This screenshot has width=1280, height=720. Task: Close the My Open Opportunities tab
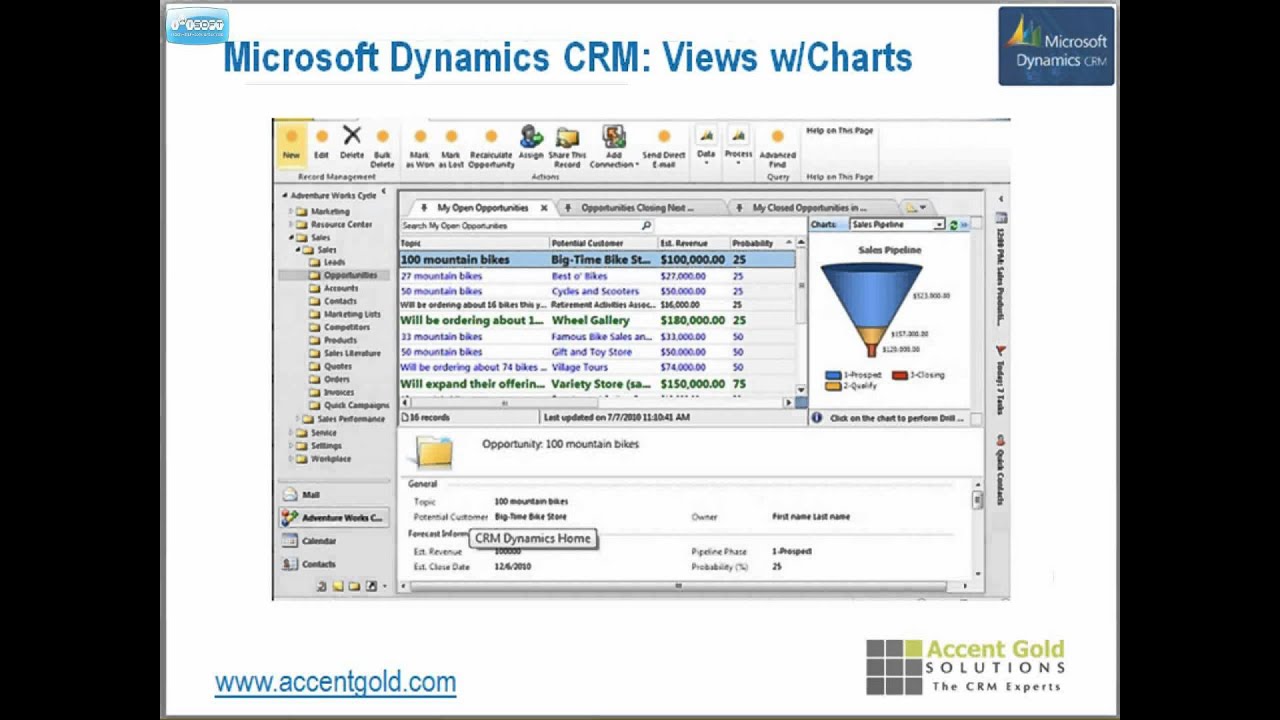pos(544,208)
